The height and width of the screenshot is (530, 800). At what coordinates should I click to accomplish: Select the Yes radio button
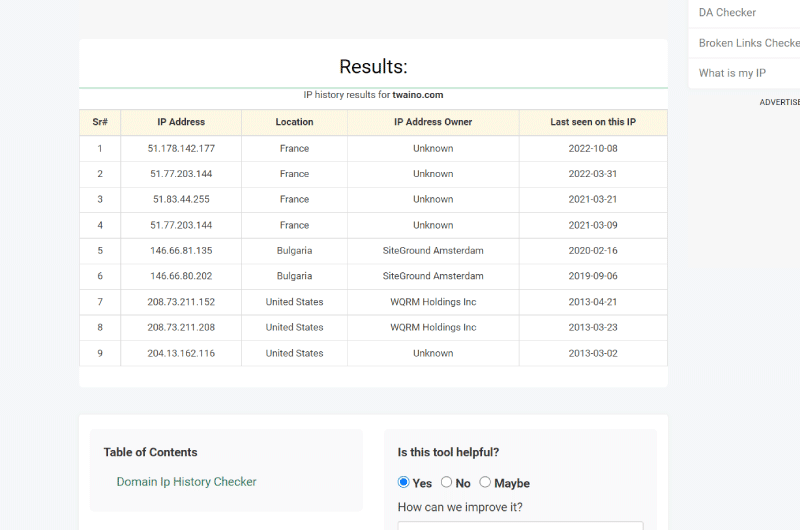[404, 482]
